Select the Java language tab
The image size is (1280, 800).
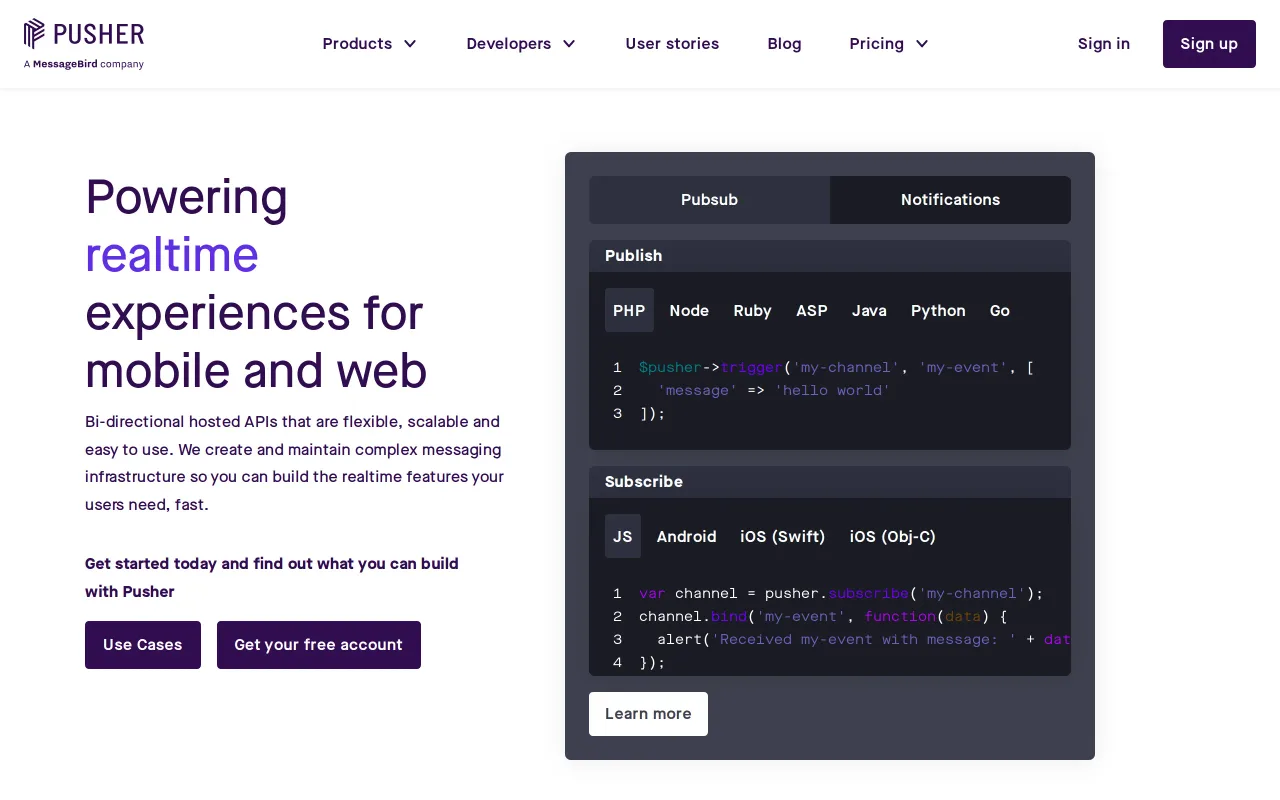[869, 310]
